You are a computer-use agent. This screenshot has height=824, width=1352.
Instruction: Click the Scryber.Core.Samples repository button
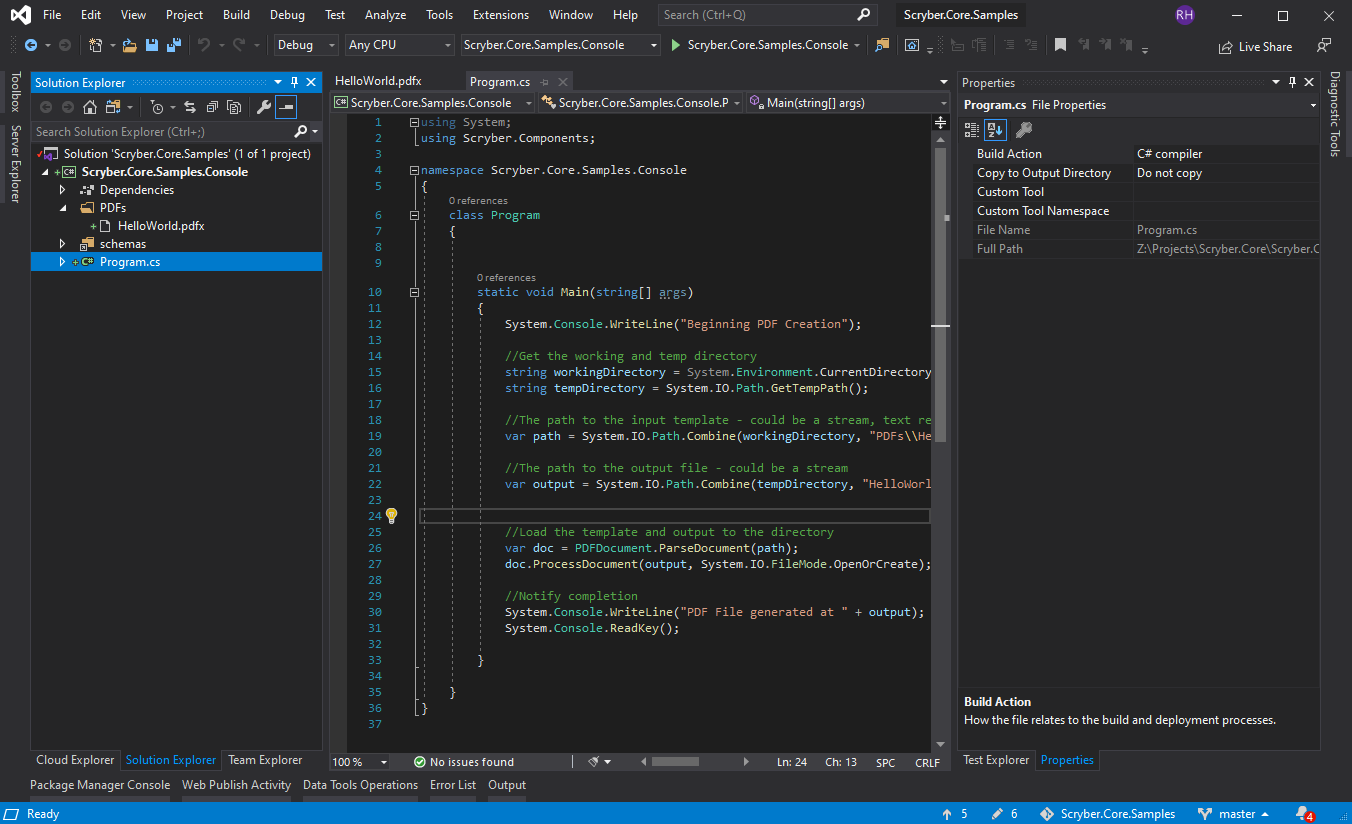[x=1108, y=814]
